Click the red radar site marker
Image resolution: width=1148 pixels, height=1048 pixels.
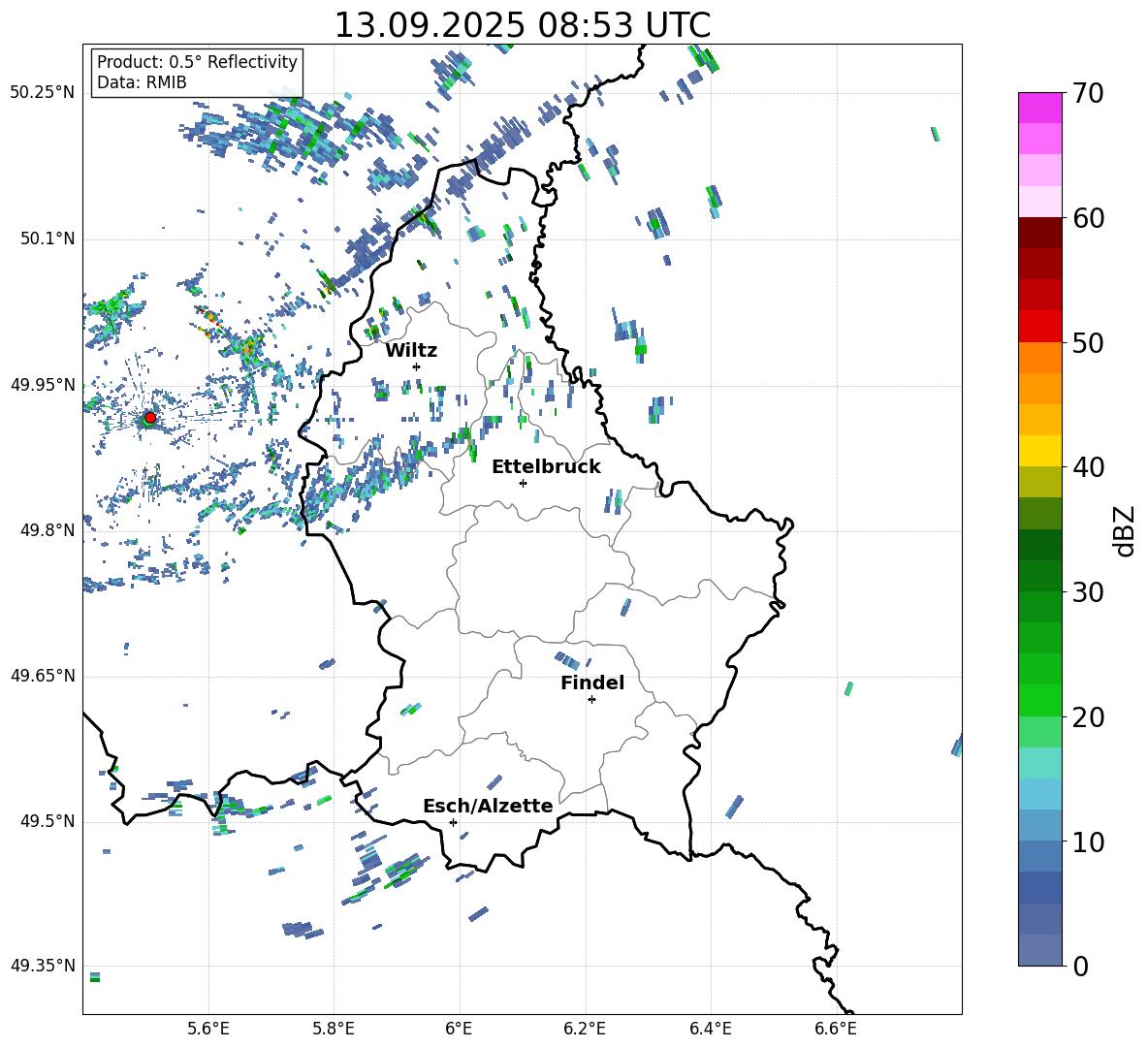pyautogui.click(x=149, y=418)
